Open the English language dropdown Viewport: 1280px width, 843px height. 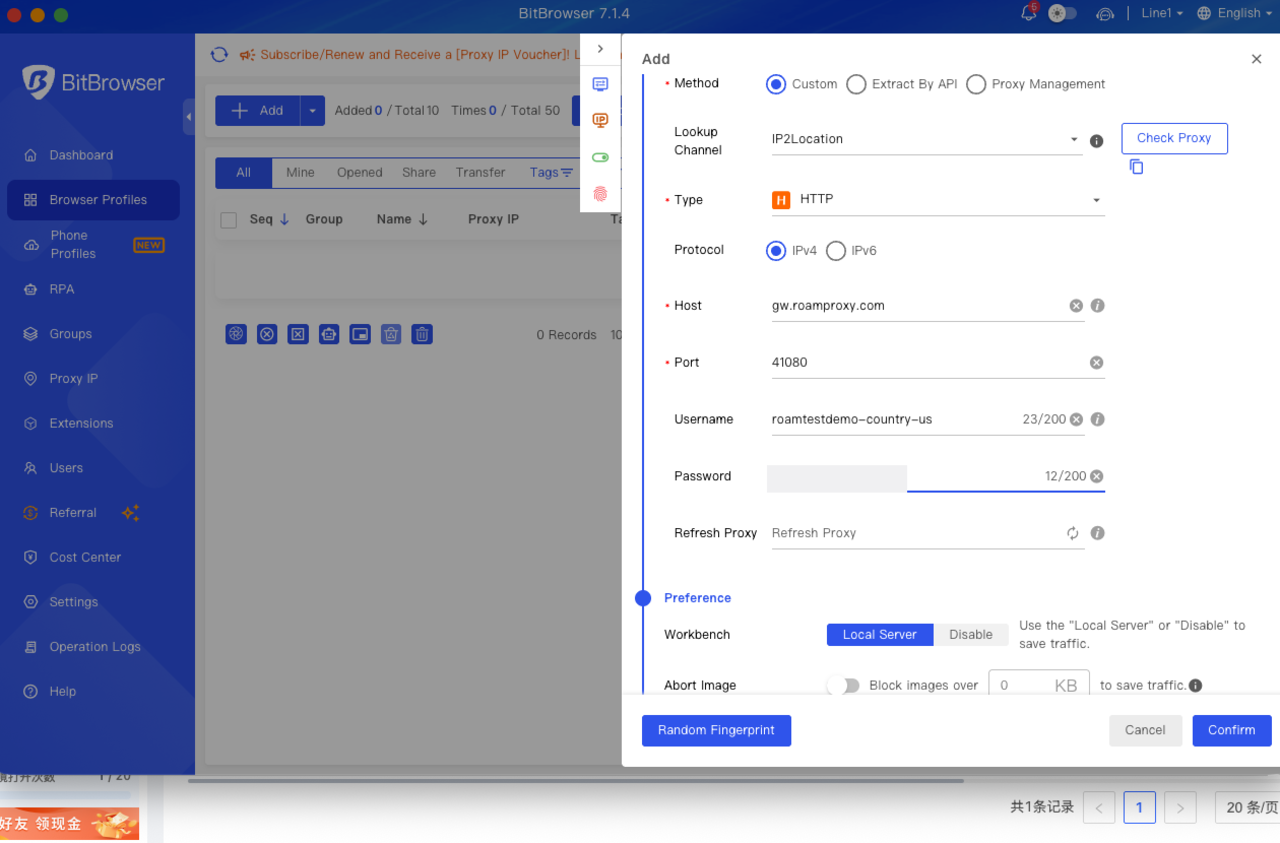point(1235,13)
